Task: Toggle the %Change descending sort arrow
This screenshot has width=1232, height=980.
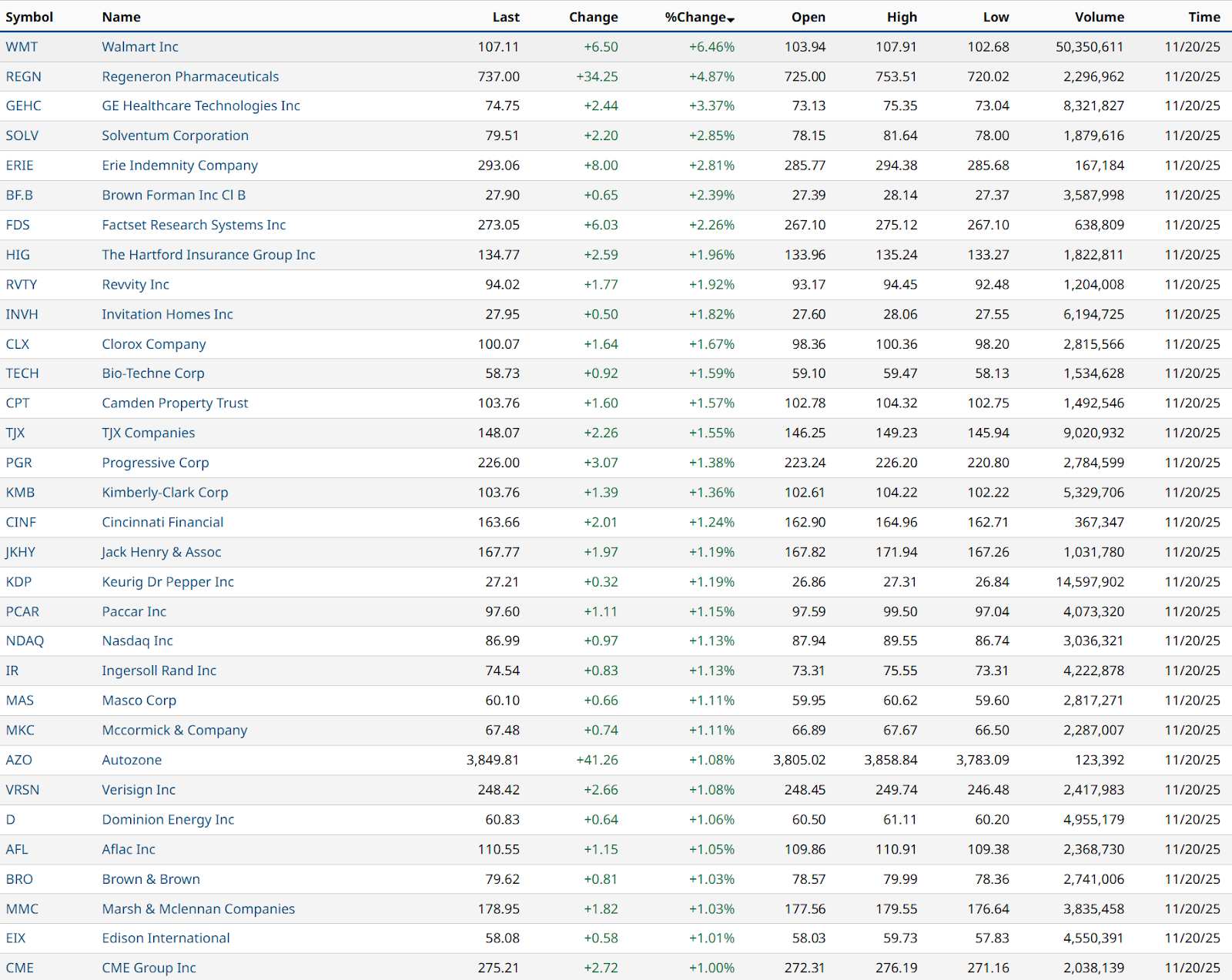Action: pyautogui.click(x=731, y=19)
